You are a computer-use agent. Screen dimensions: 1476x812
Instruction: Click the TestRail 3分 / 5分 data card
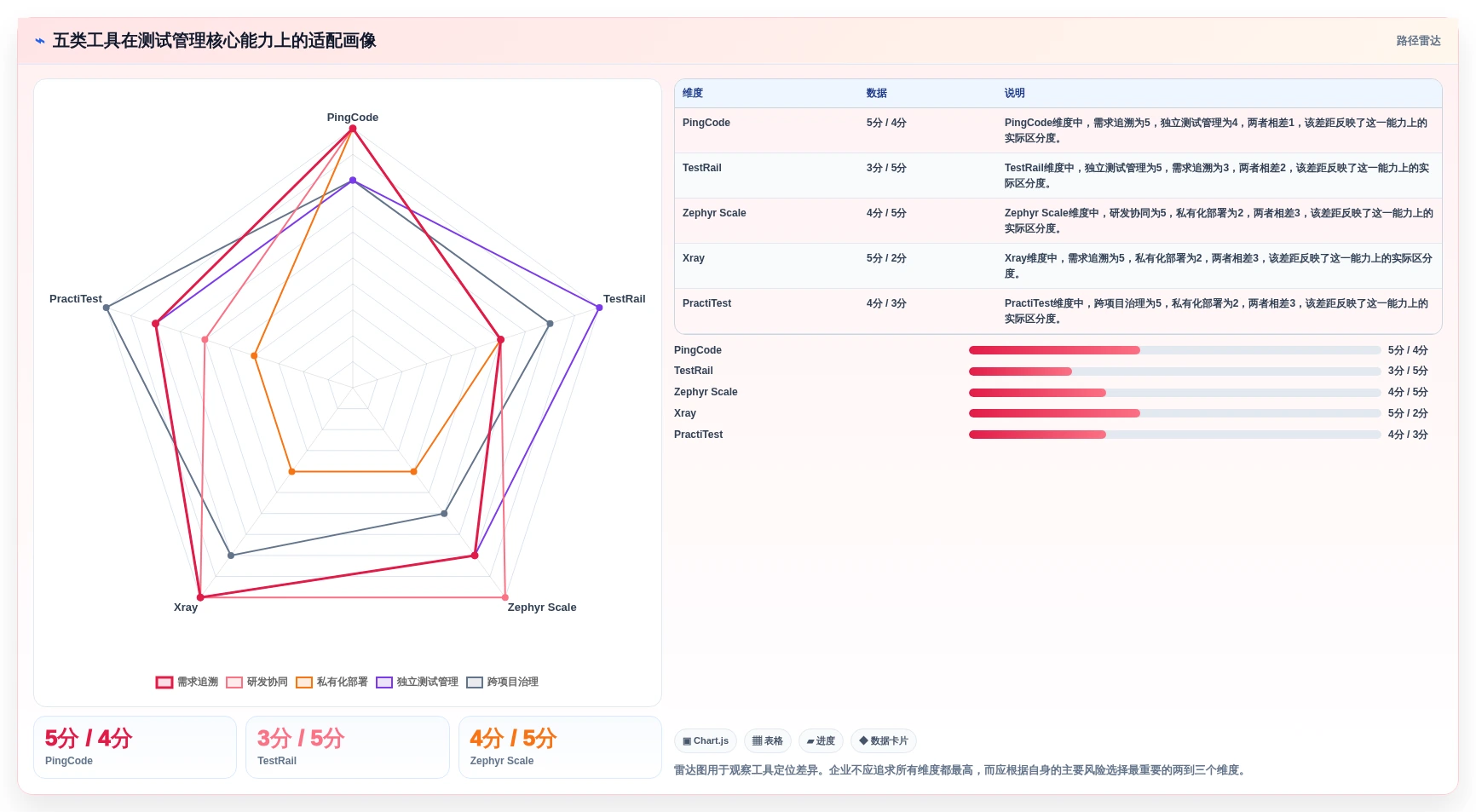click(347, 747)
